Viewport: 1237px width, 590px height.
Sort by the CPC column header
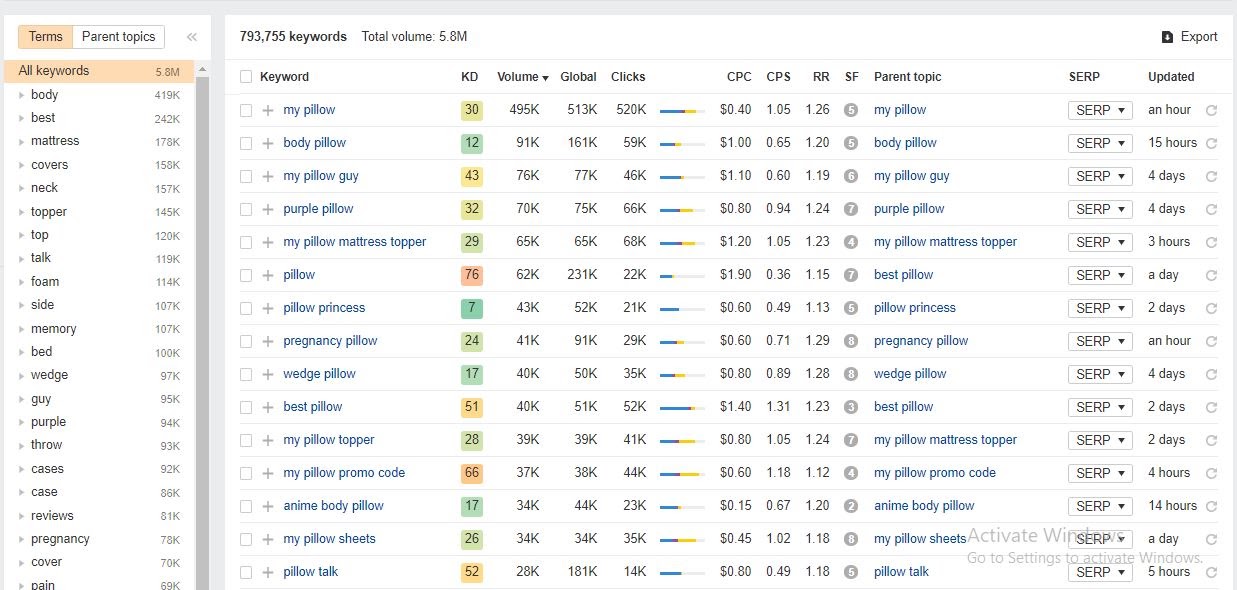coord(739,77)
